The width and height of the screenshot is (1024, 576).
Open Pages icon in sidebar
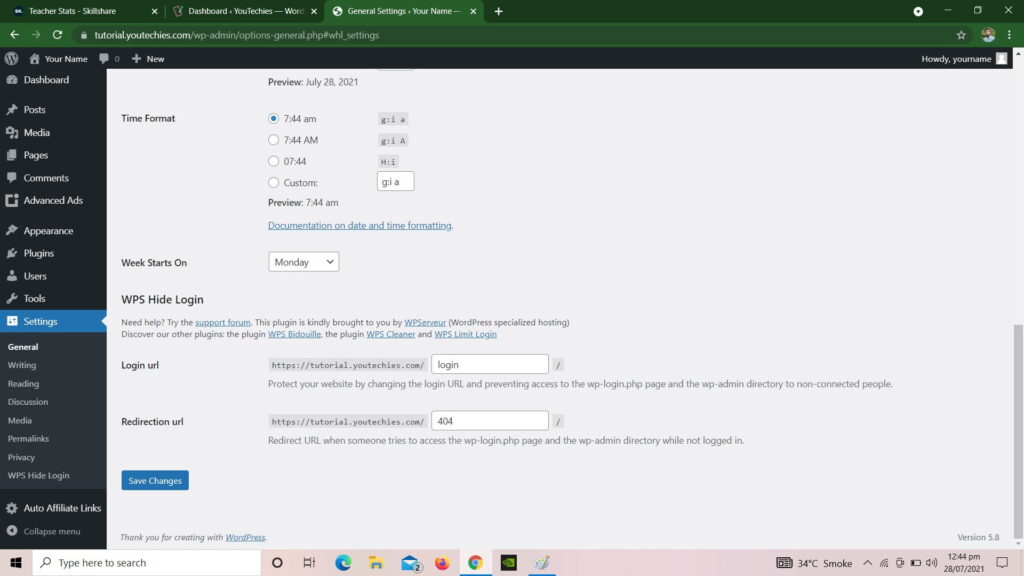click(12, 155)
